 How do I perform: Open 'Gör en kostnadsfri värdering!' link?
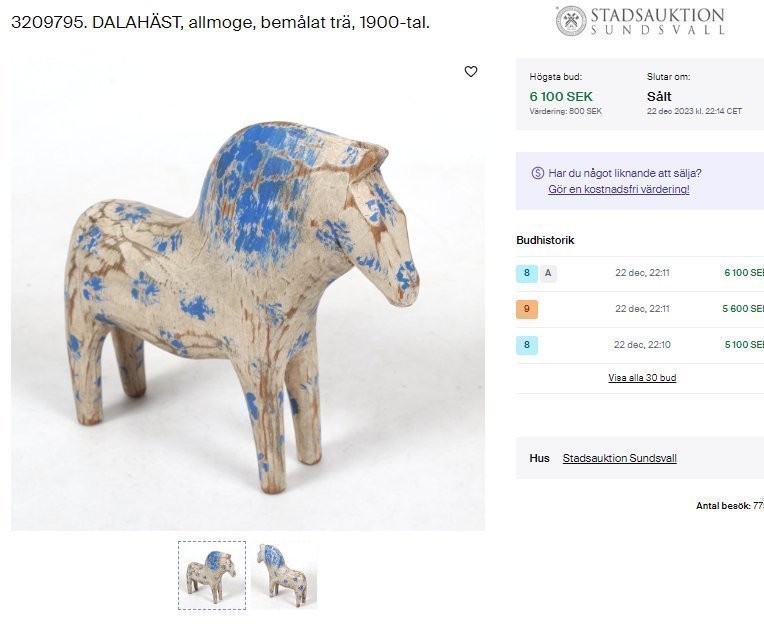pyautogui.click(x=619, y=189)
